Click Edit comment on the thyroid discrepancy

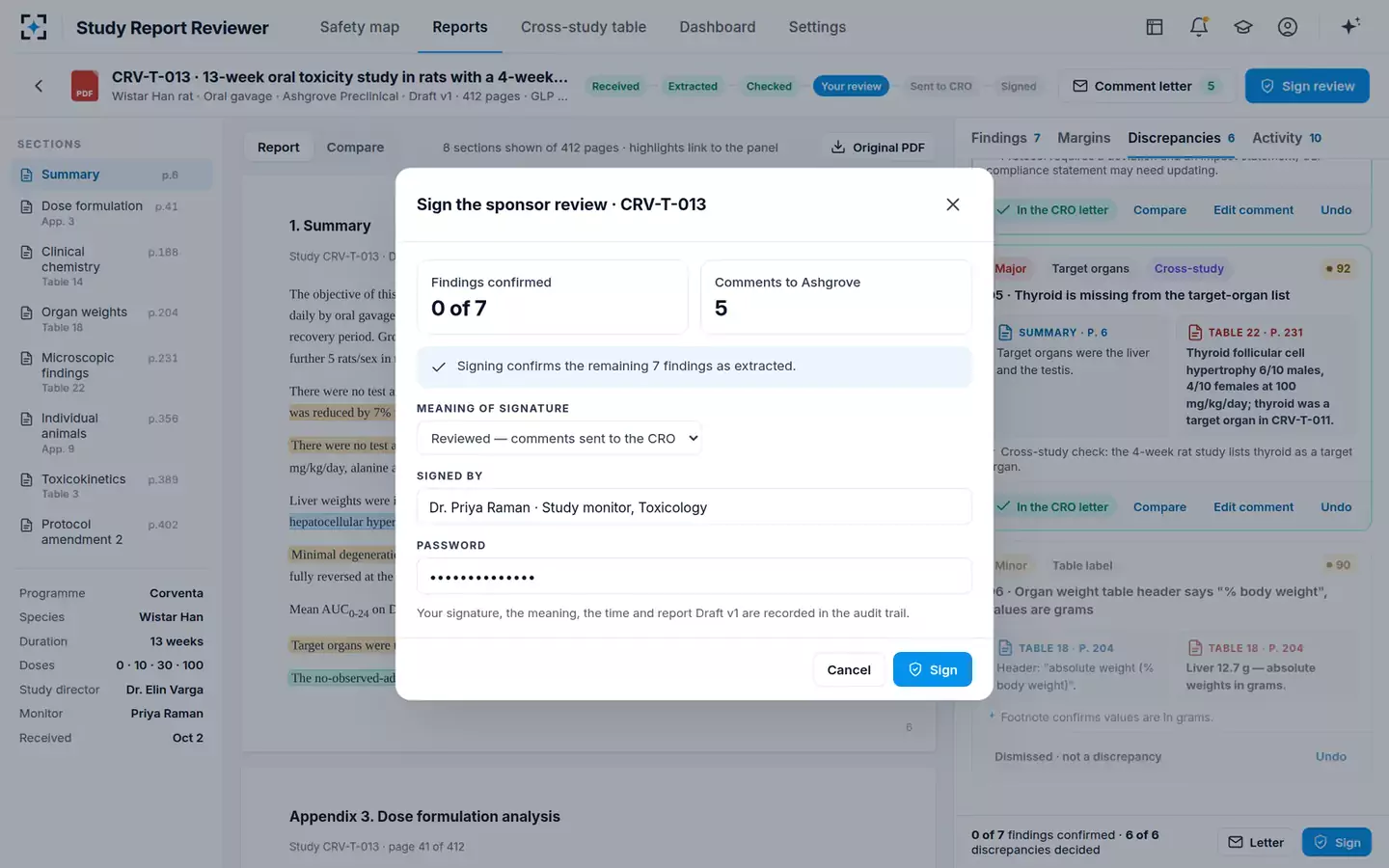(1253, 506)
